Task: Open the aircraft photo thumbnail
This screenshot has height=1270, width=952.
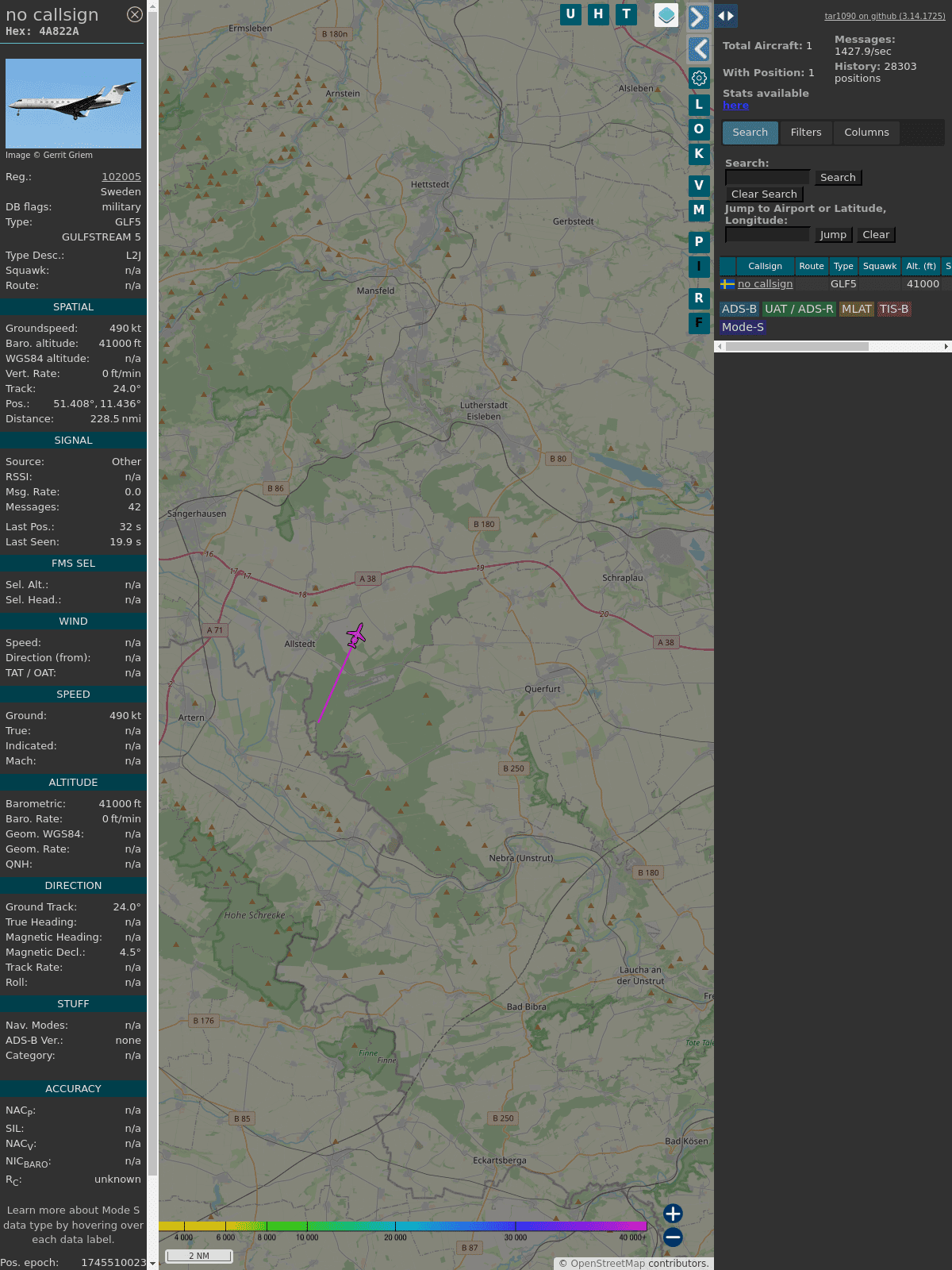Action: (73, 103)
